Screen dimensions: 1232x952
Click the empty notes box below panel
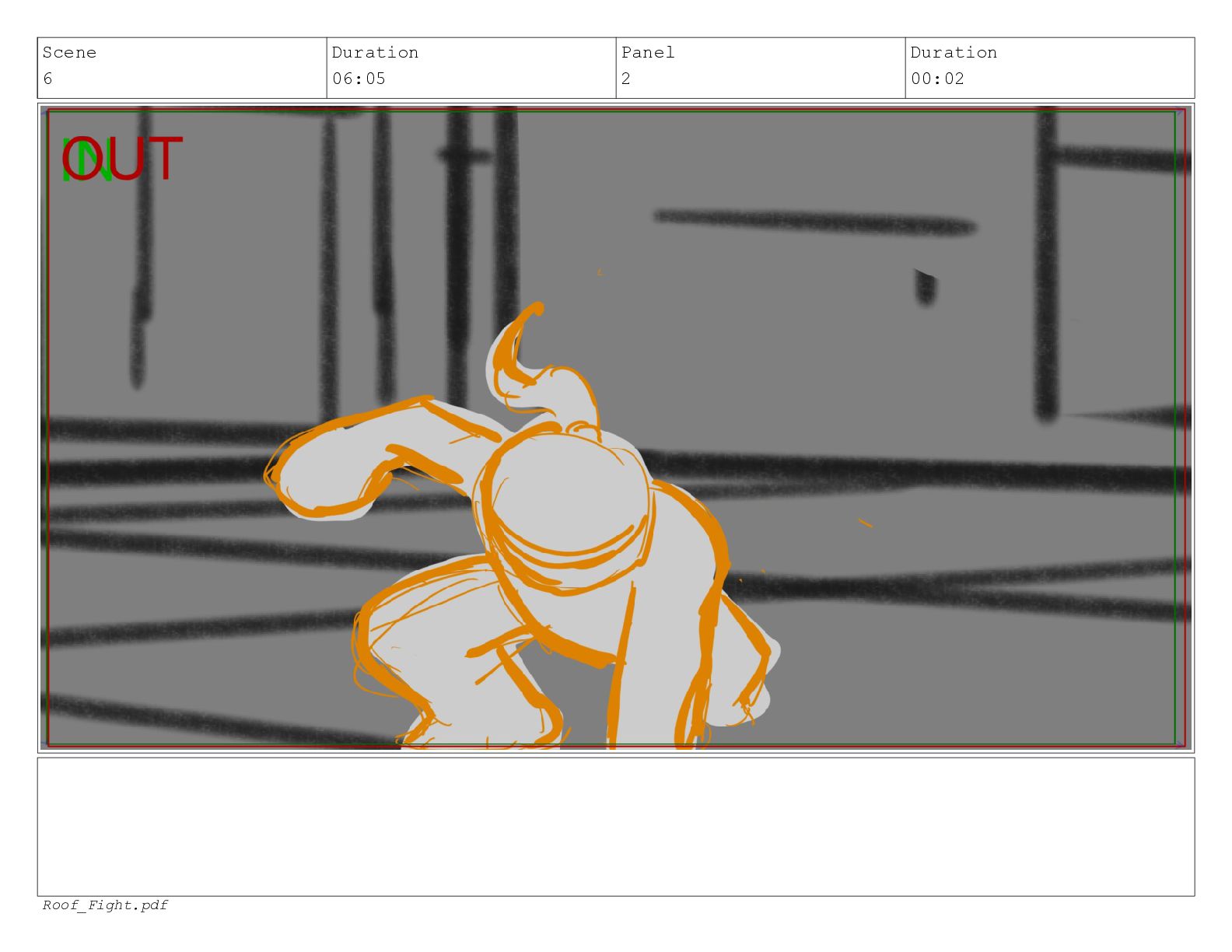pos(616,827)
